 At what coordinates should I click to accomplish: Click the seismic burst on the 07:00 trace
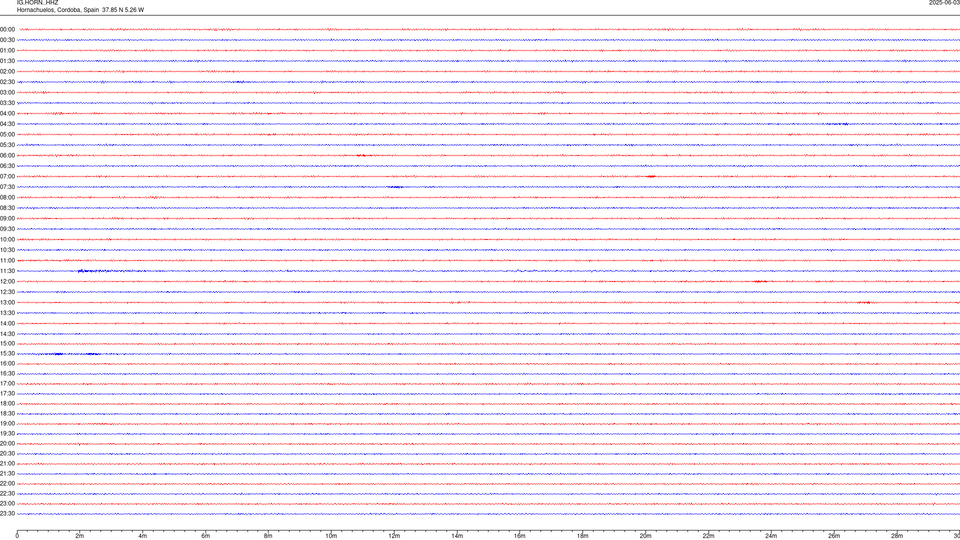(651, 176)
